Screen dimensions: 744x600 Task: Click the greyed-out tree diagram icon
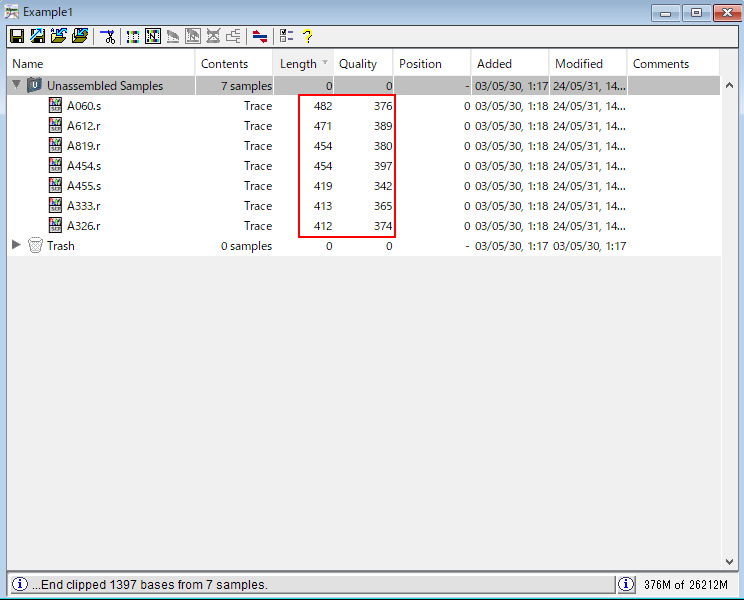(233, 37)
